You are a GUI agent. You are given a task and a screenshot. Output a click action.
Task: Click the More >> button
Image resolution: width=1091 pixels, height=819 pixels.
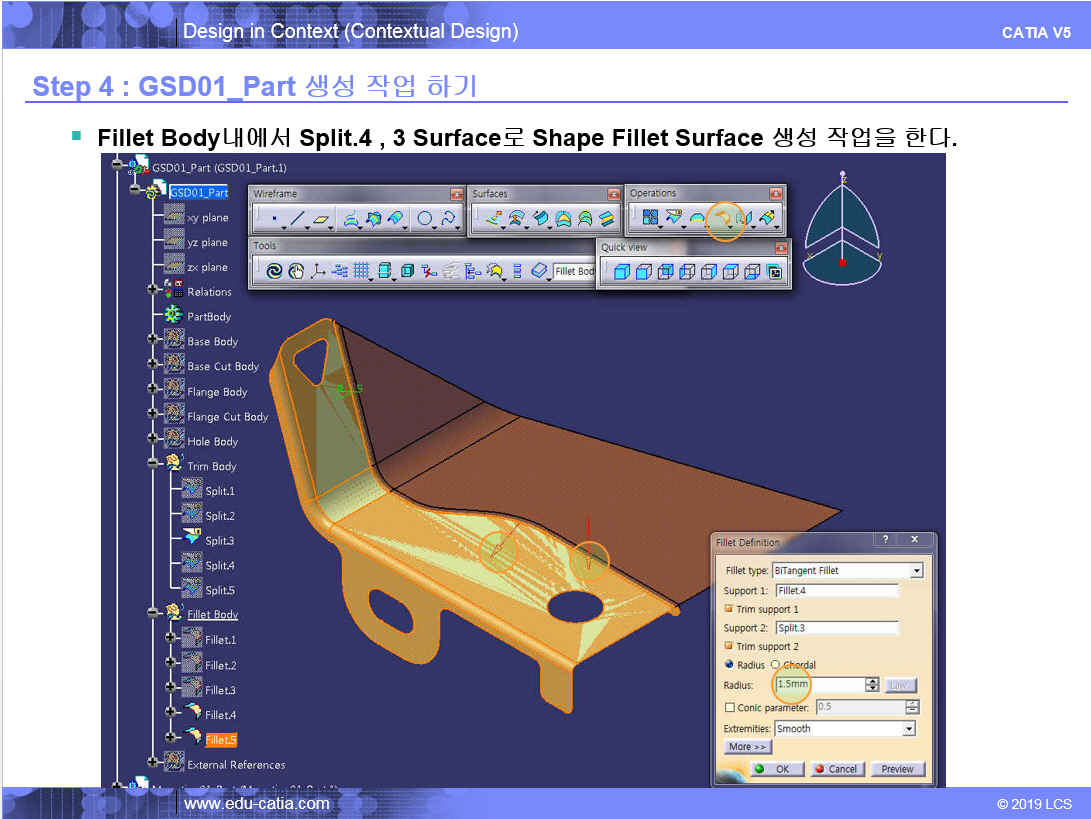click(747, 747)
